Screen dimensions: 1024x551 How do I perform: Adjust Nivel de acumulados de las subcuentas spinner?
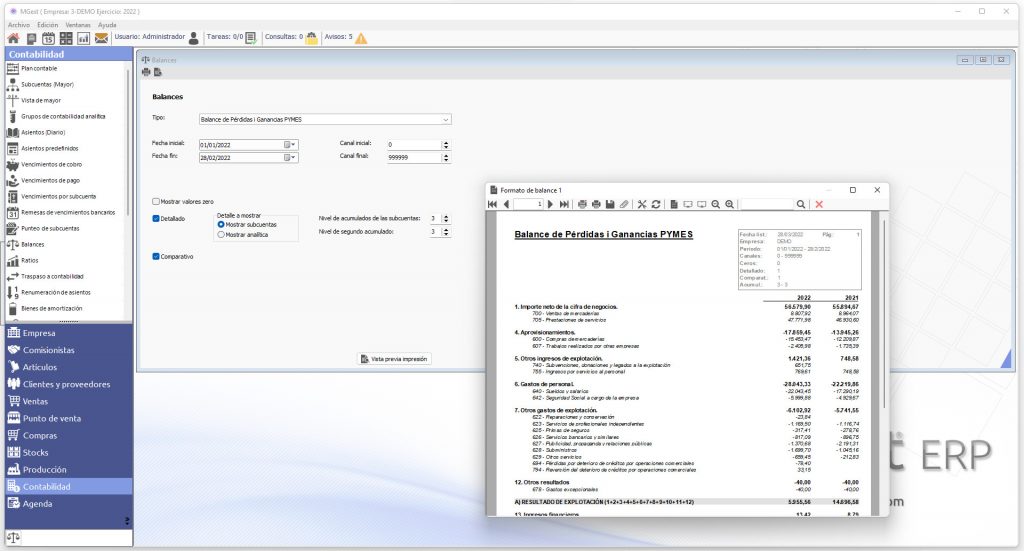[446, 219]
